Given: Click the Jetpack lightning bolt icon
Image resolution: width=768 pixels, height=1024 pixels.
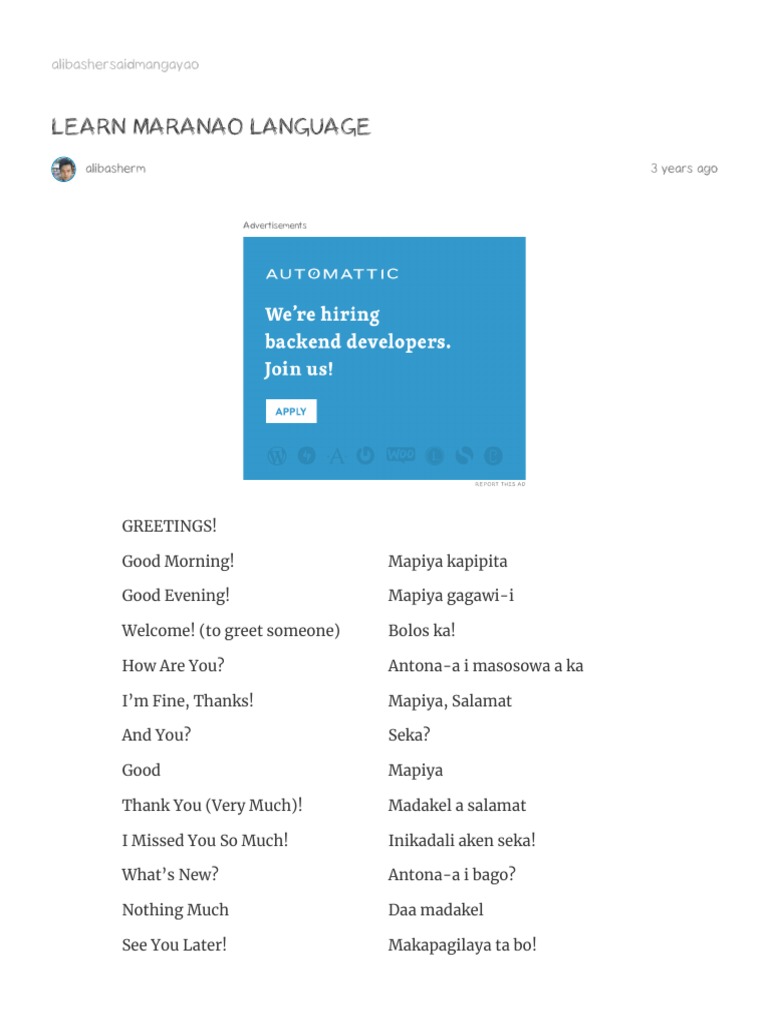Looking at the screenshot, I should point(307,456).
